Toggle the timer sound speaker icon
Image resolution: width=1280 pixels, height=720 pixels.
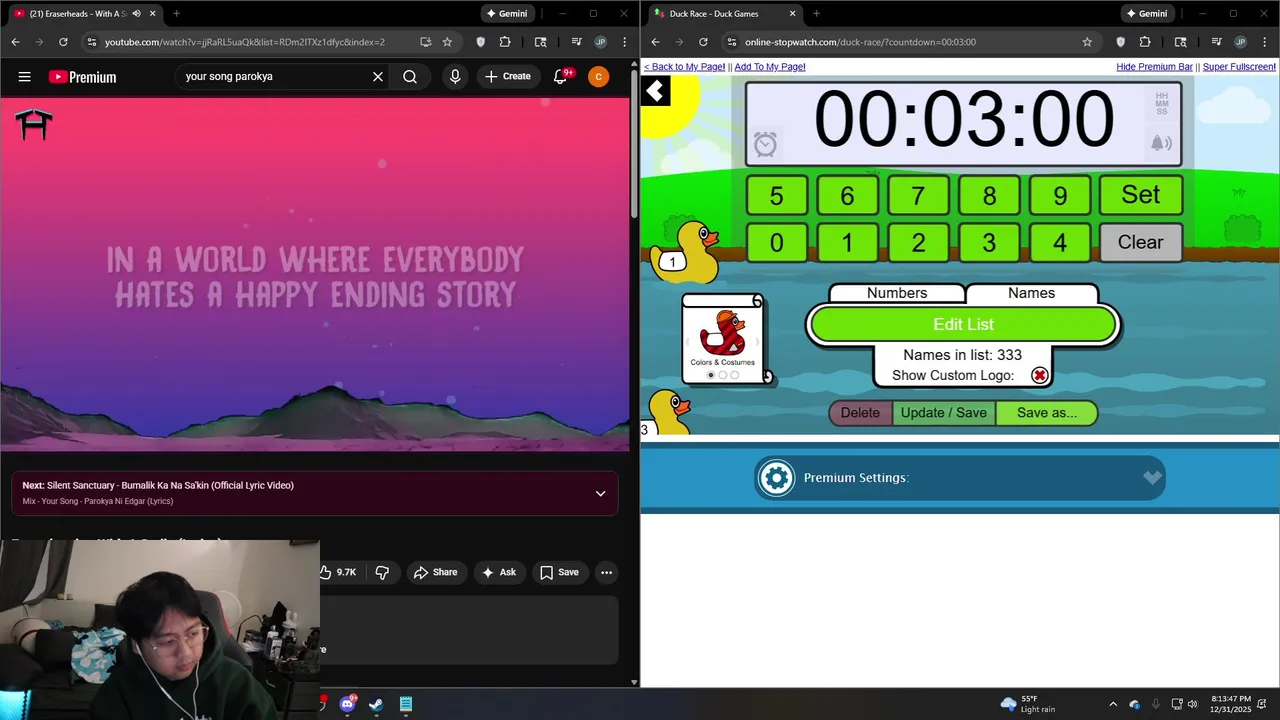point(1161,143)
